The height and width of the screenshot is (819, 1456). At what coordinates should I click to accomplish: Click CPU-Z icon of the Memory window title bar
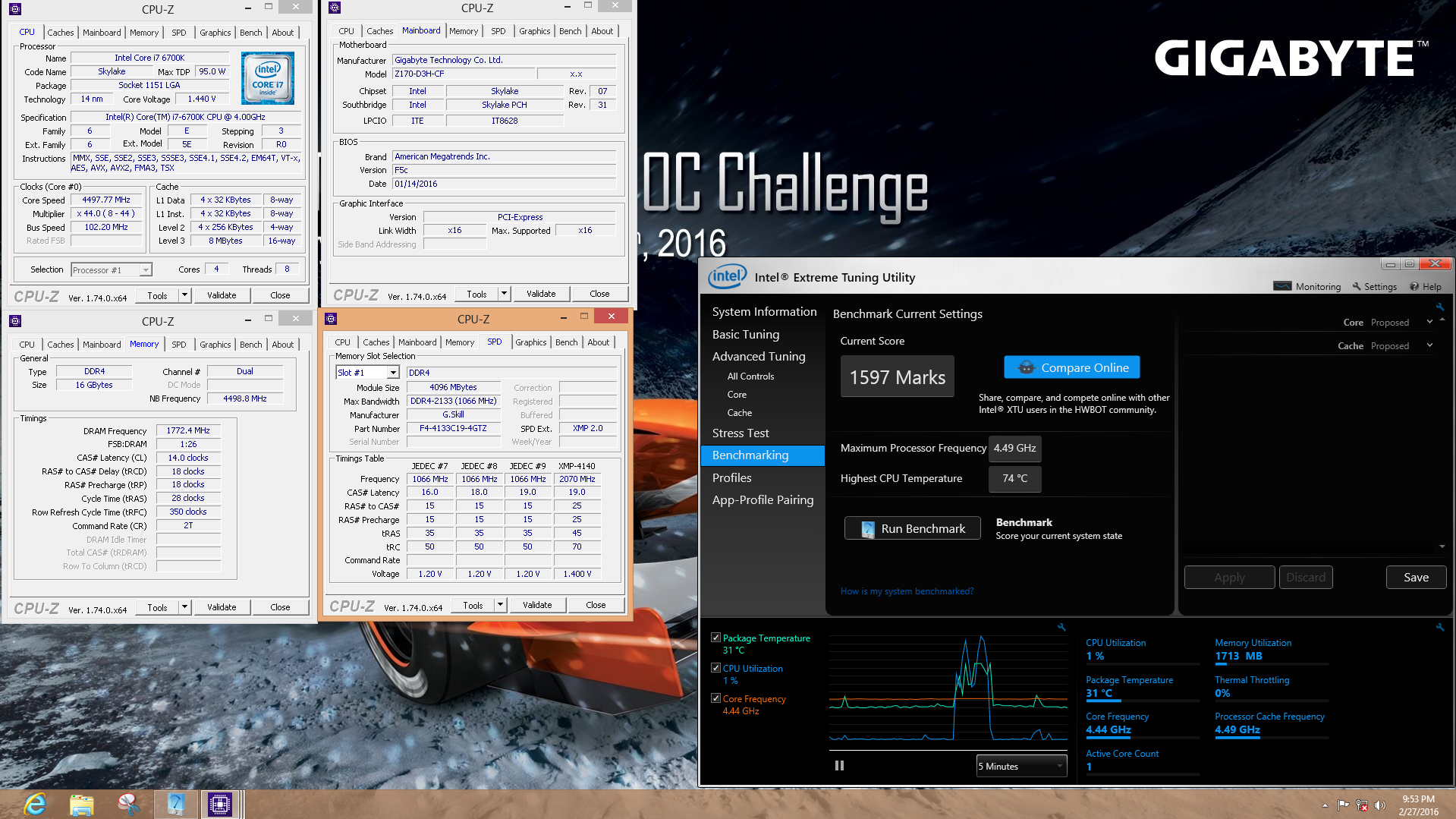pyautogui.click(x=15, y=320)
